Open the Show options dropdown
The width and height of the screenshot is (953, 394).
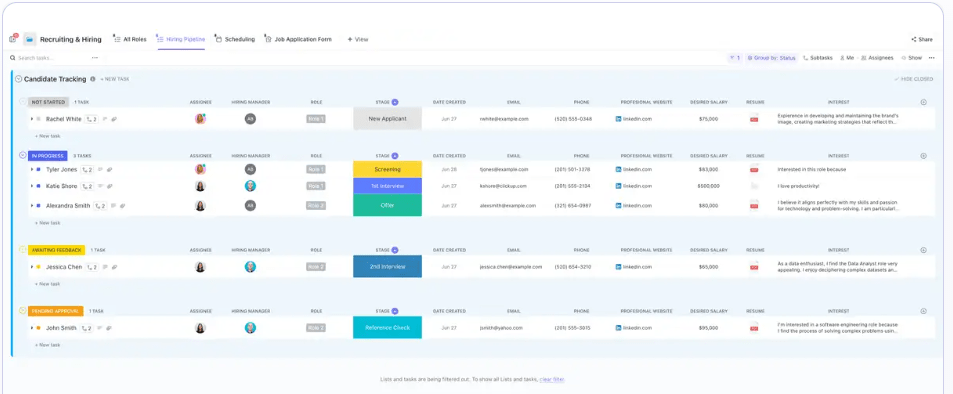912,58
